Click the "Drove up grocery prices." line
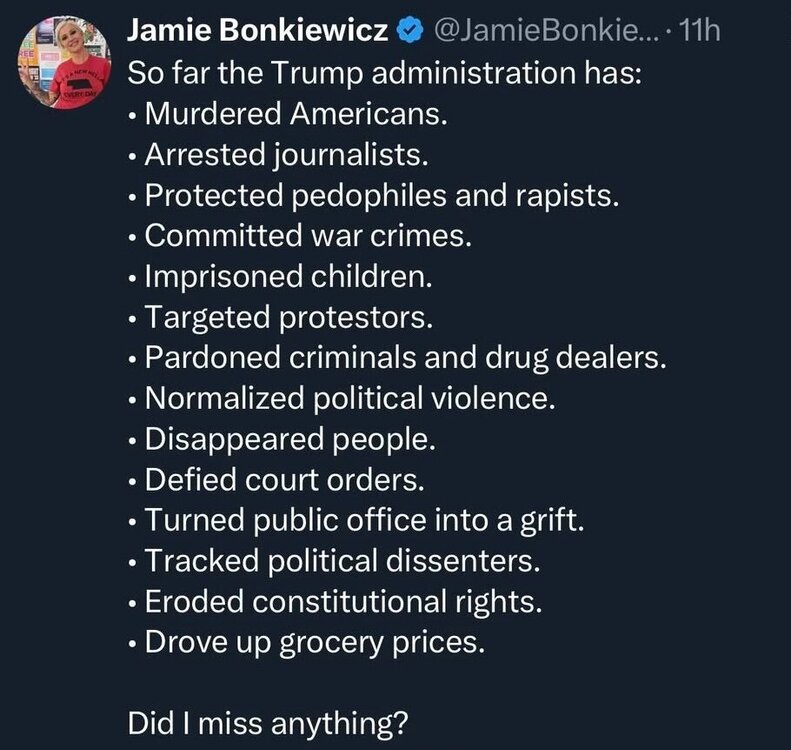The height and width of the screenshot is (750, 791). click(315, 643)
